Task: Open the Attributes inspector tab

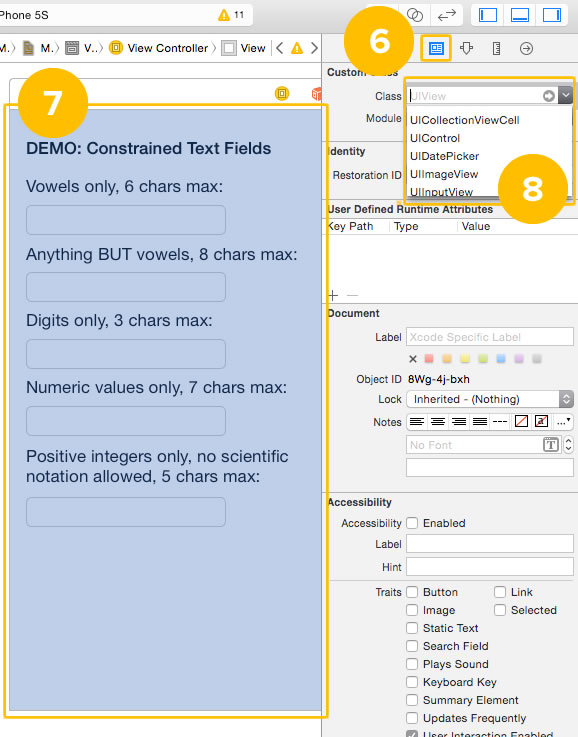Action: click(x=466, y=48)
